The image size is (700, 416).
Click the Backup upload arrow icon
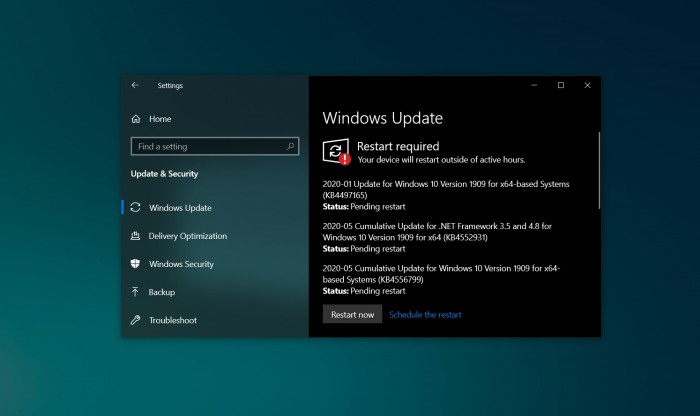[x=136, y=292]
